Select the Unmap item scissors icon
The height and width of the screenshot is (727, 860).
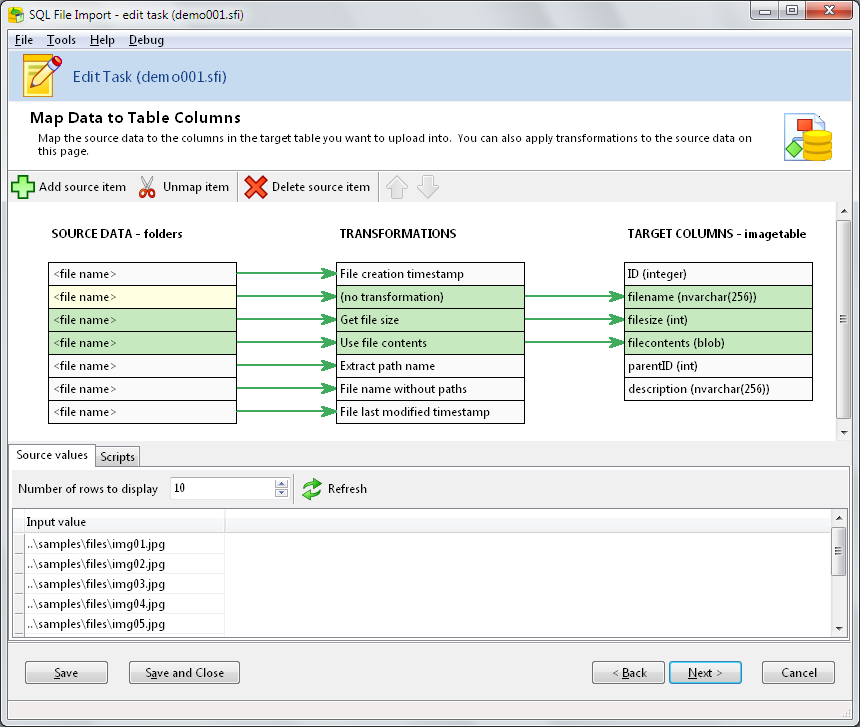tap(146, 186)
